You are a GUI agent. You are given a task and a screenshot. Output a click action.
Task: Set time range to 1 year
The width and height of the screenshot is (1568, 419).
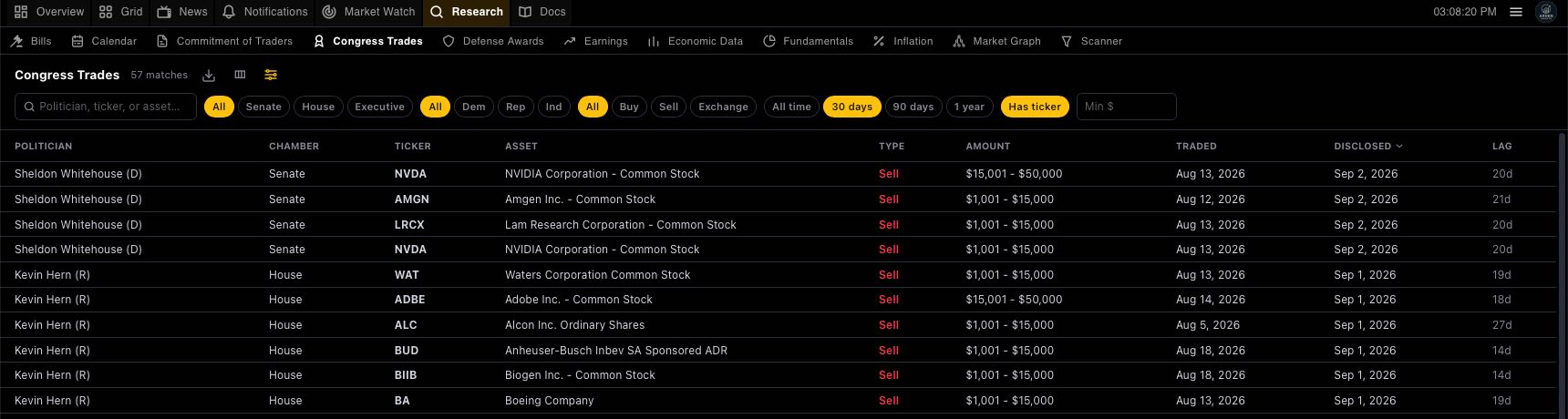969,107
